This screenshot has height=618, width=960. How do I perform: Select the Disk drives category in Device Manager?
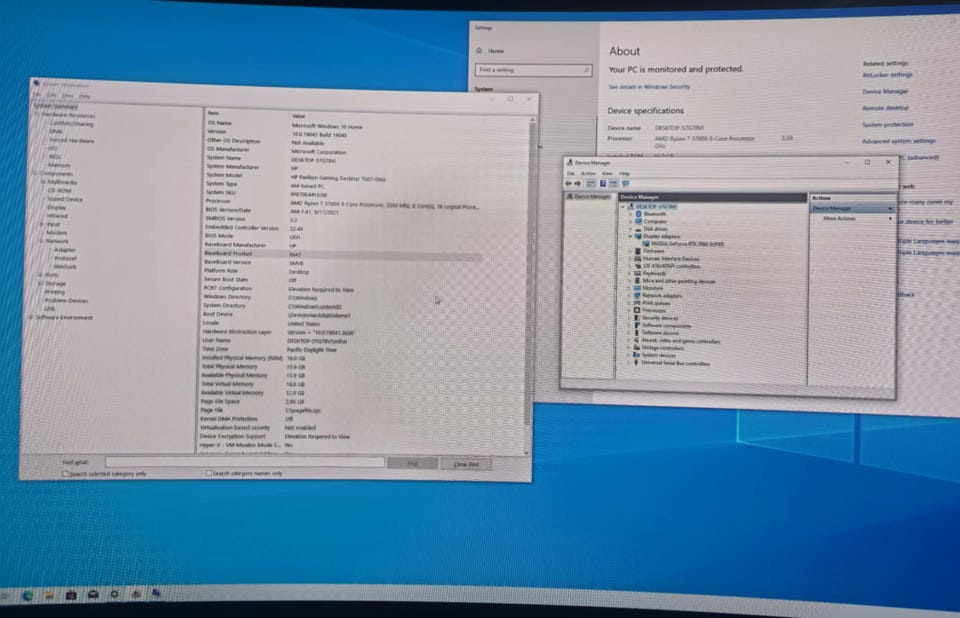point(655,228)
